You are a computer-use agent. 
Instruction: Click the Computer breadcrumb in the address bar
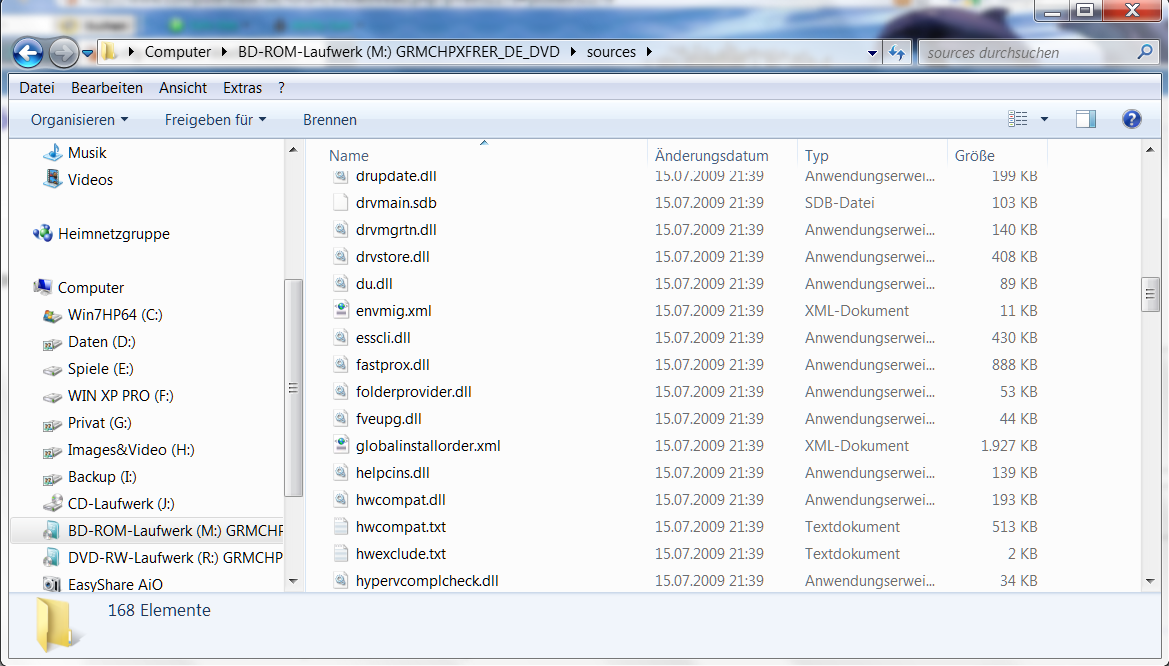(177, 51)
